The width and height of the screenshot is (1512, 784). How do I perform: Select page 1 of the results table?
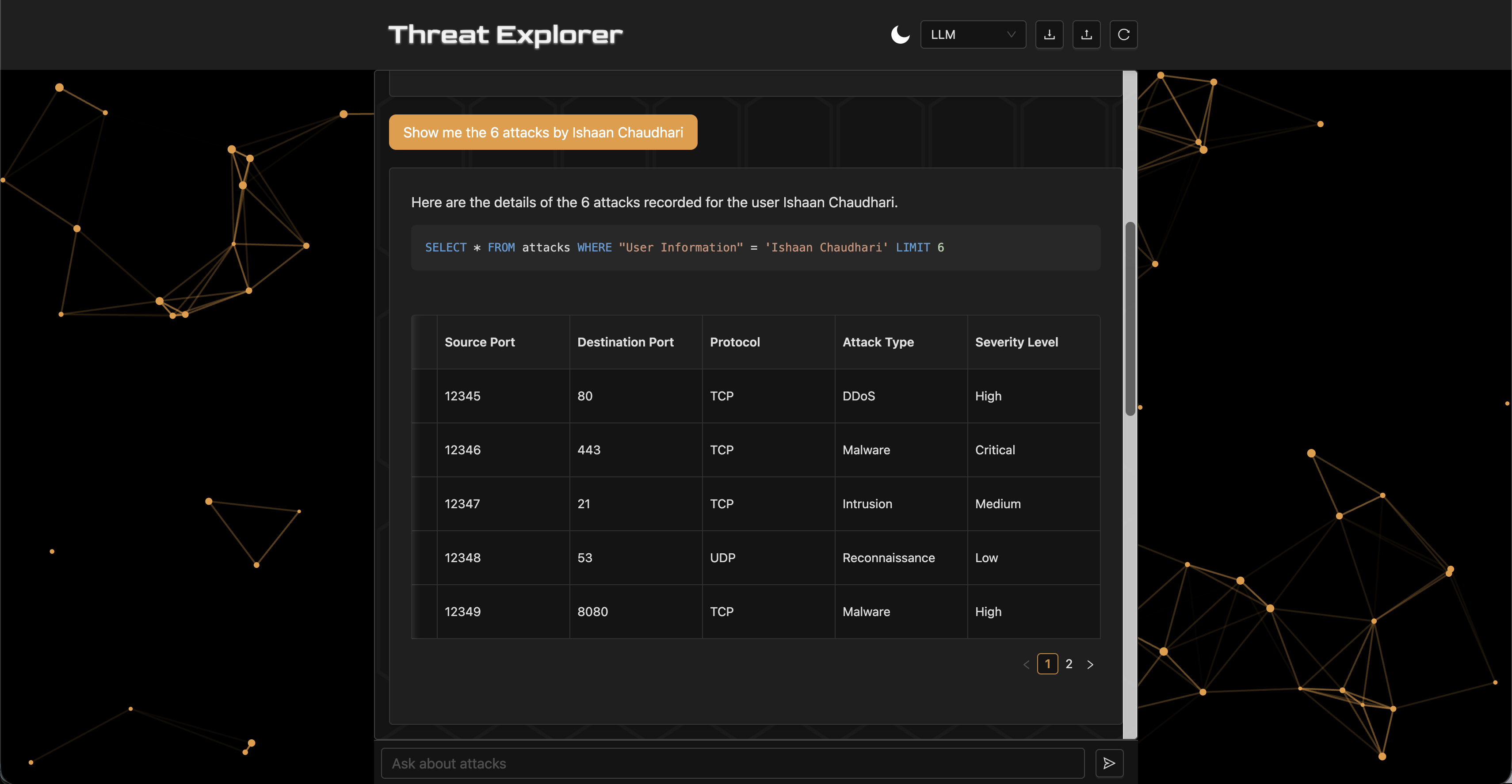[x=1048, y=664]
